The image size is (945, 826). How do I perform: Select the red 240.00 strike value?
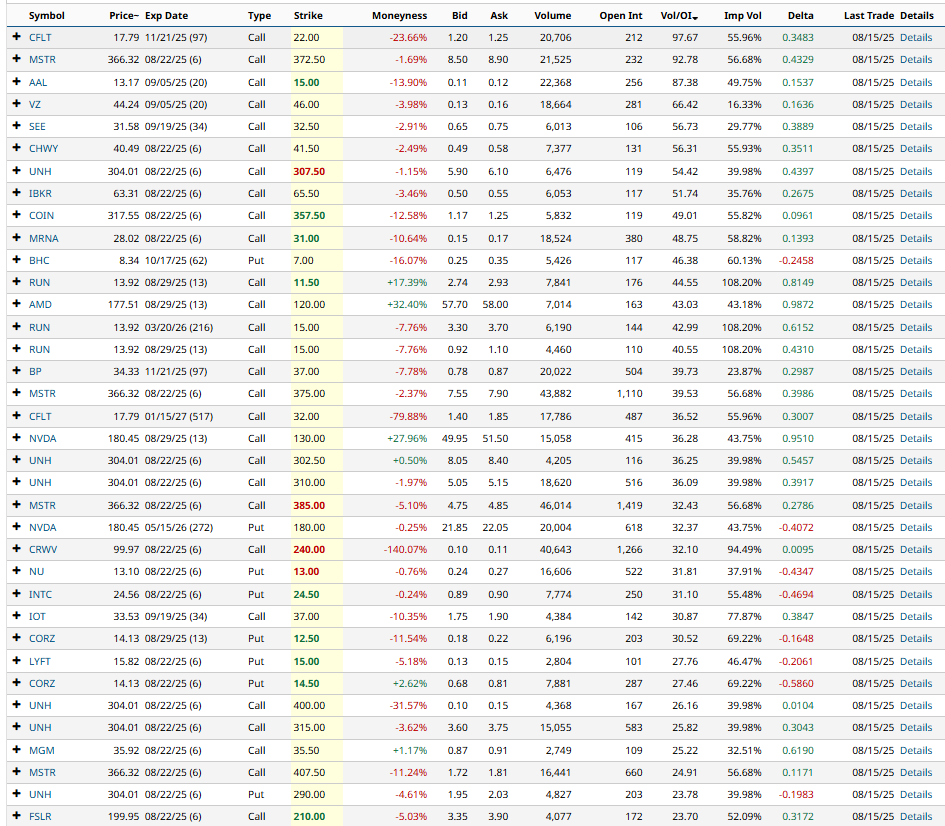pyautogui.click(x=309, y=549)
